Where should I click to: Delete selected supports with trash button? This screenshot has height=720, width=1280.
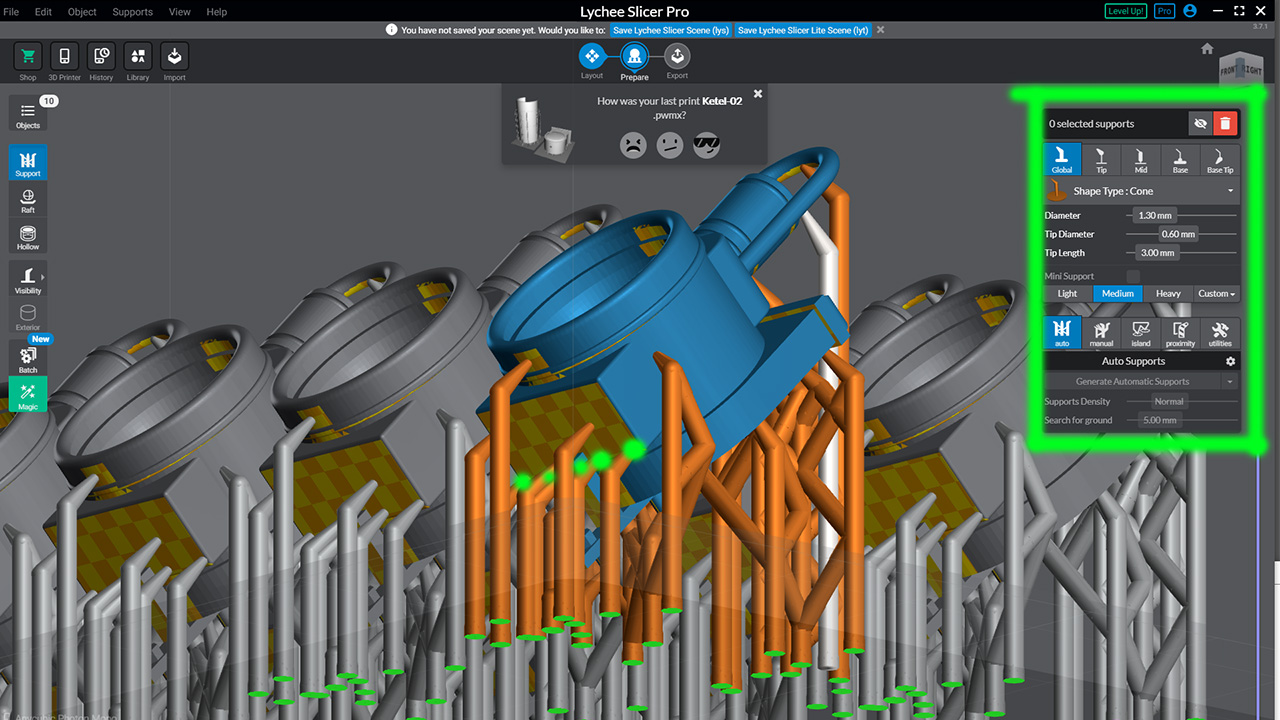[x=1225, y=124]
